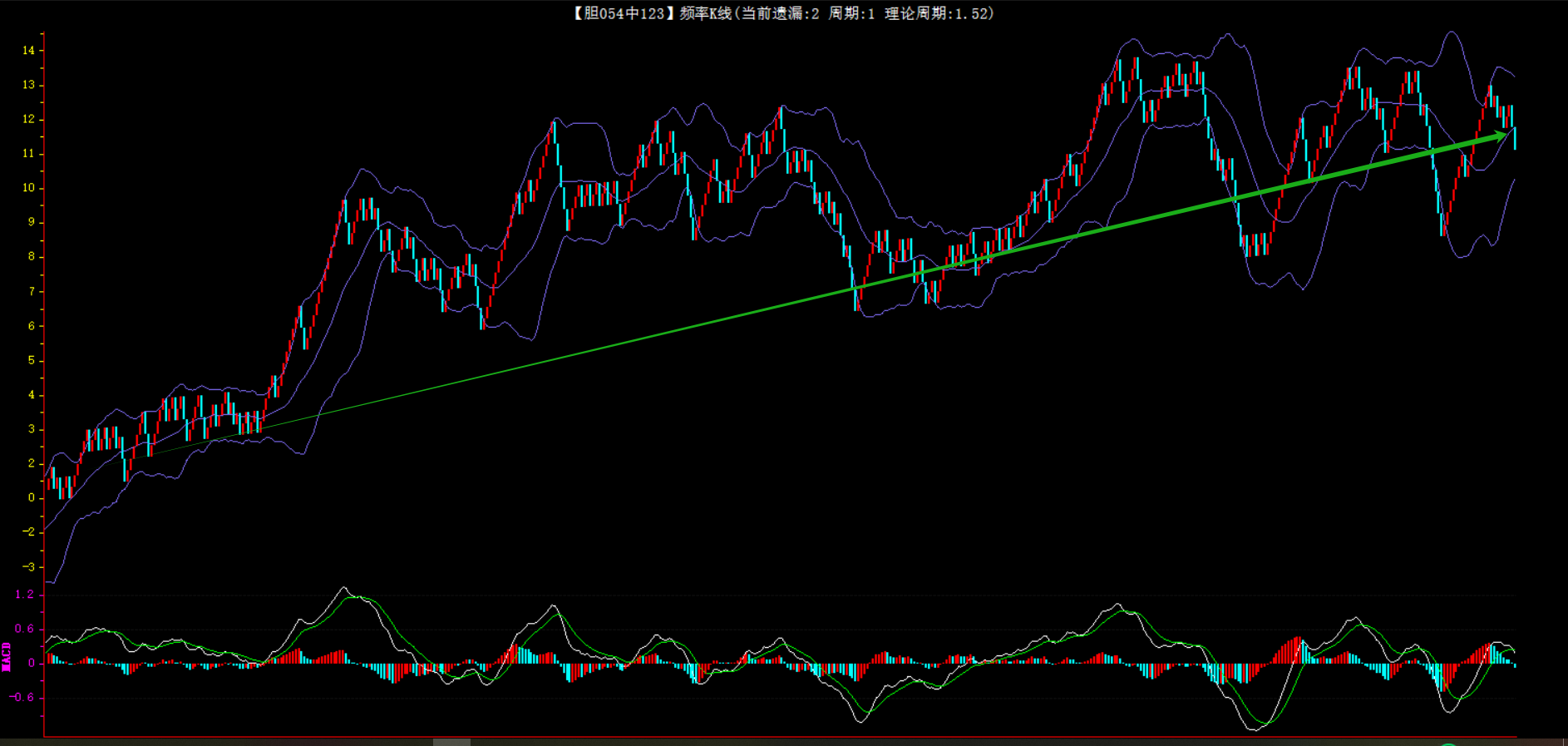This screenshot has width=1568, height=746.
Task: Click the 0.6 MACD axis label
Action: pyautogui.click(x=25, y=629)
